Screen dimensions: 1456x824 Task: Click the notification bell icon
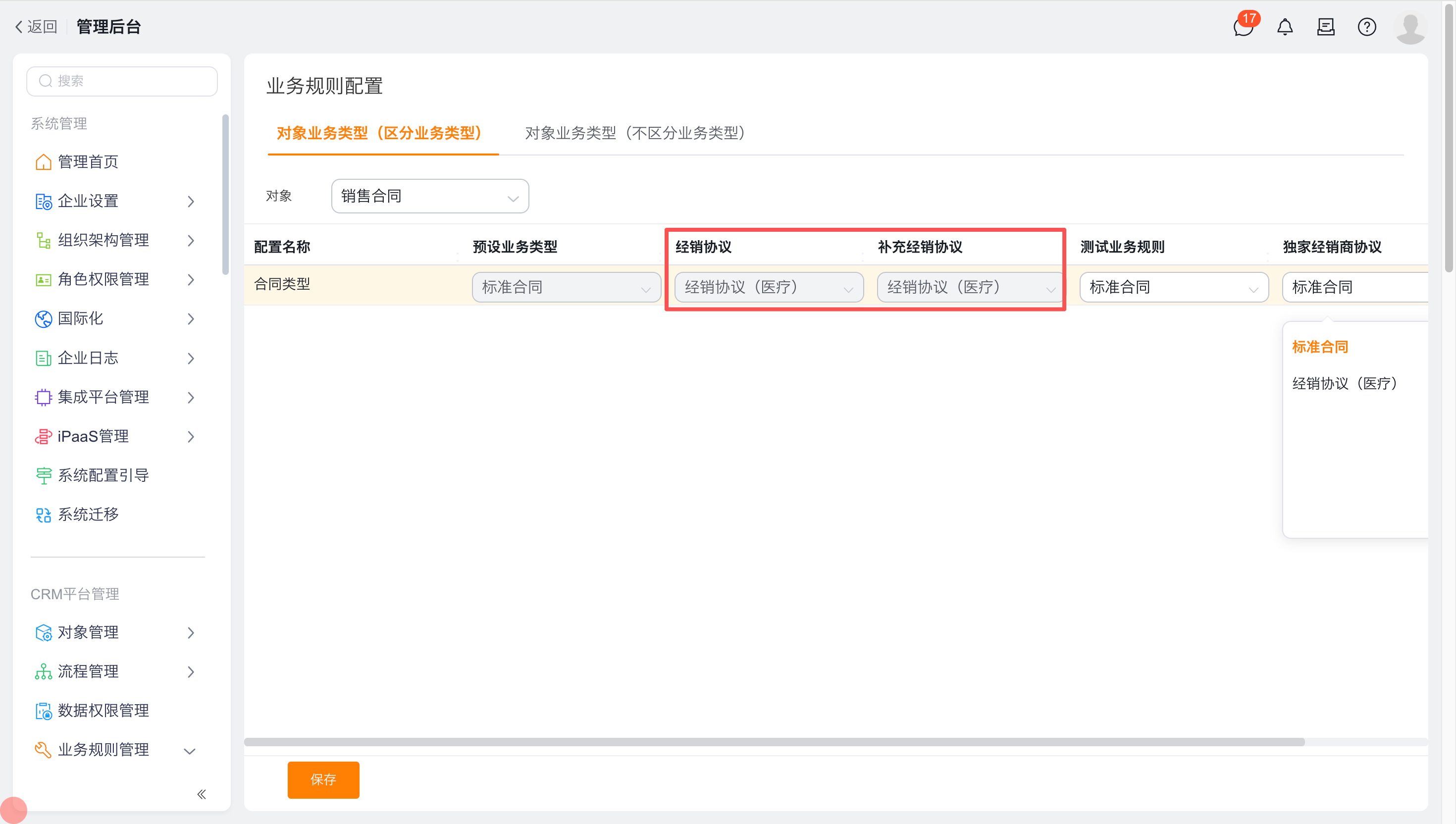point(1285,27)
